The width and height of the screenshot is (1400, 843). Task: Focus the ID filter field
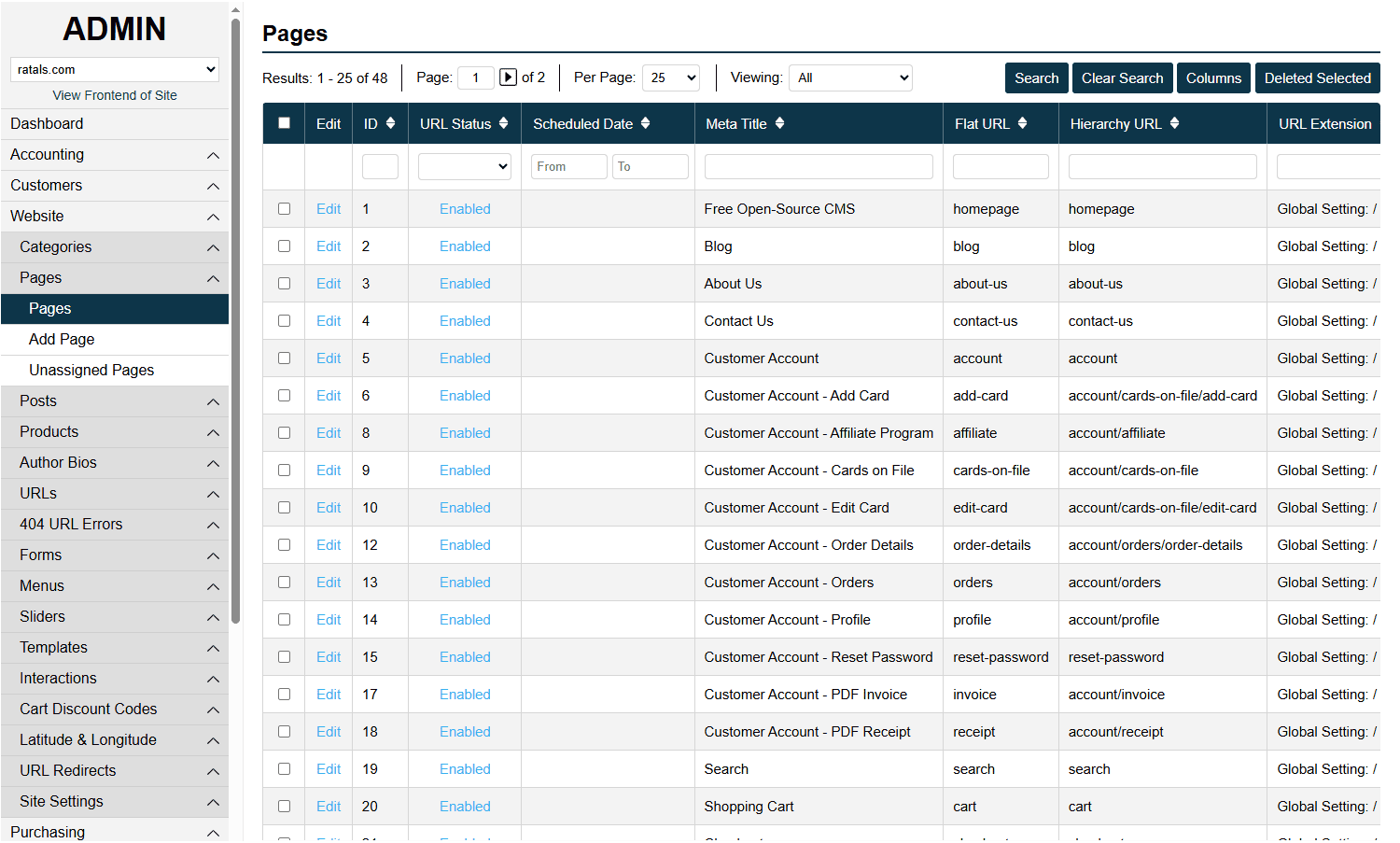pyautogui.click(x=380, y=166)
